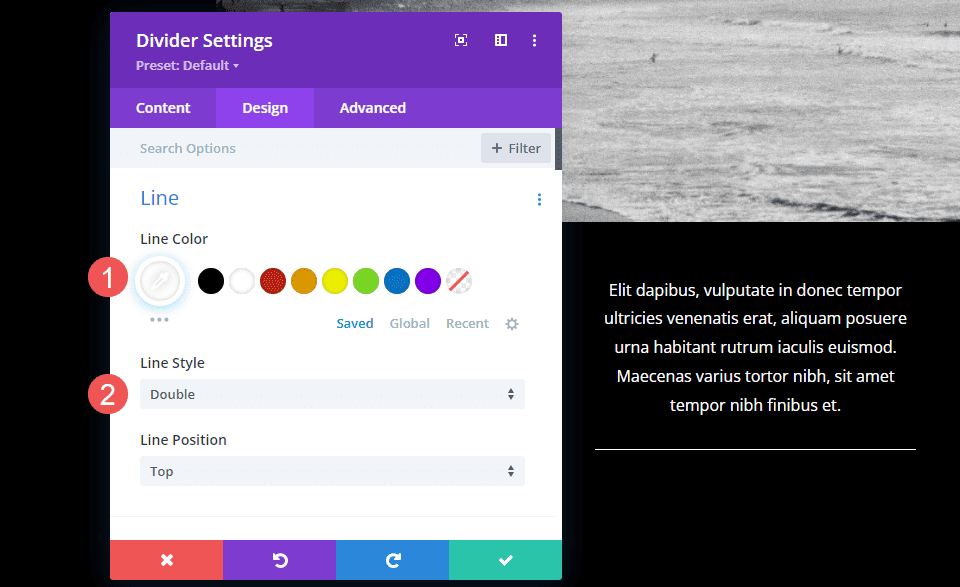The height and width of the screenshot is (587, 960).
Task: Redo the reverted change
Action: pos(392,560)
